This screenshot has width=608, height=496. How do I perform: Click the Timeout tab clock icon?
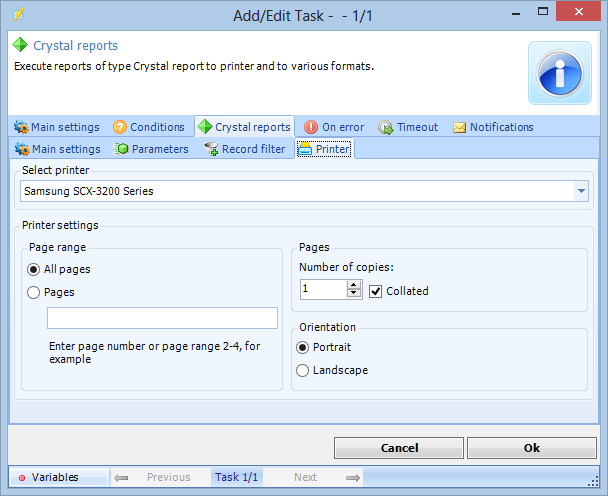pos(385,127)
